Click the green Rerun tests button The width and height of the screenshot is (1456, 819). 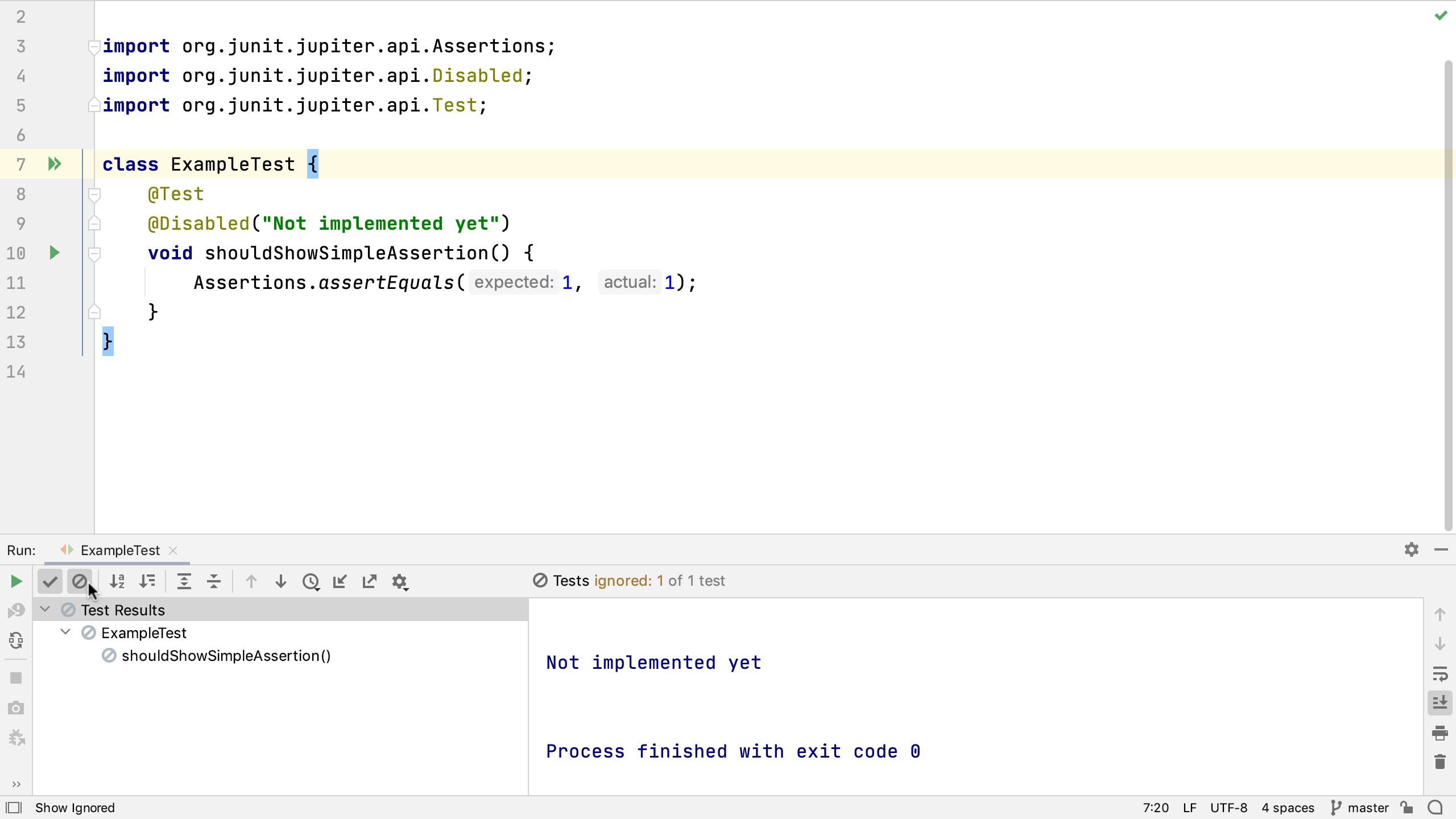click(x=16, y=581)
